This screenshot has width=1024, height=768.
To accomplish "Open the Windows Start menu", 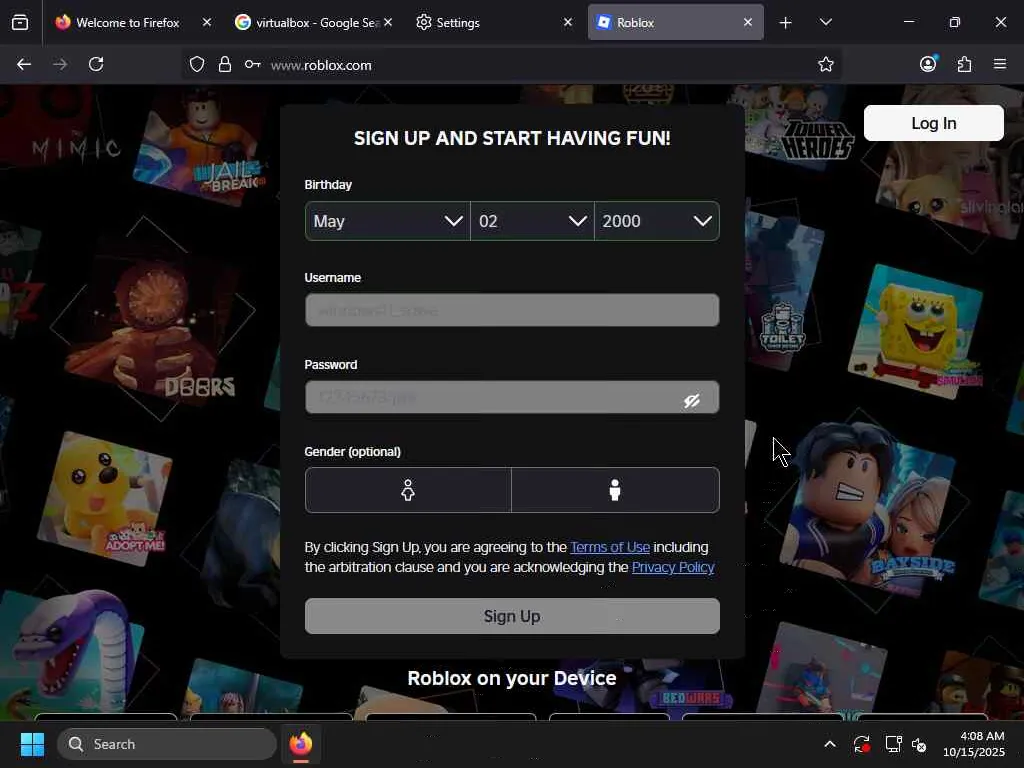I will 32,744.
